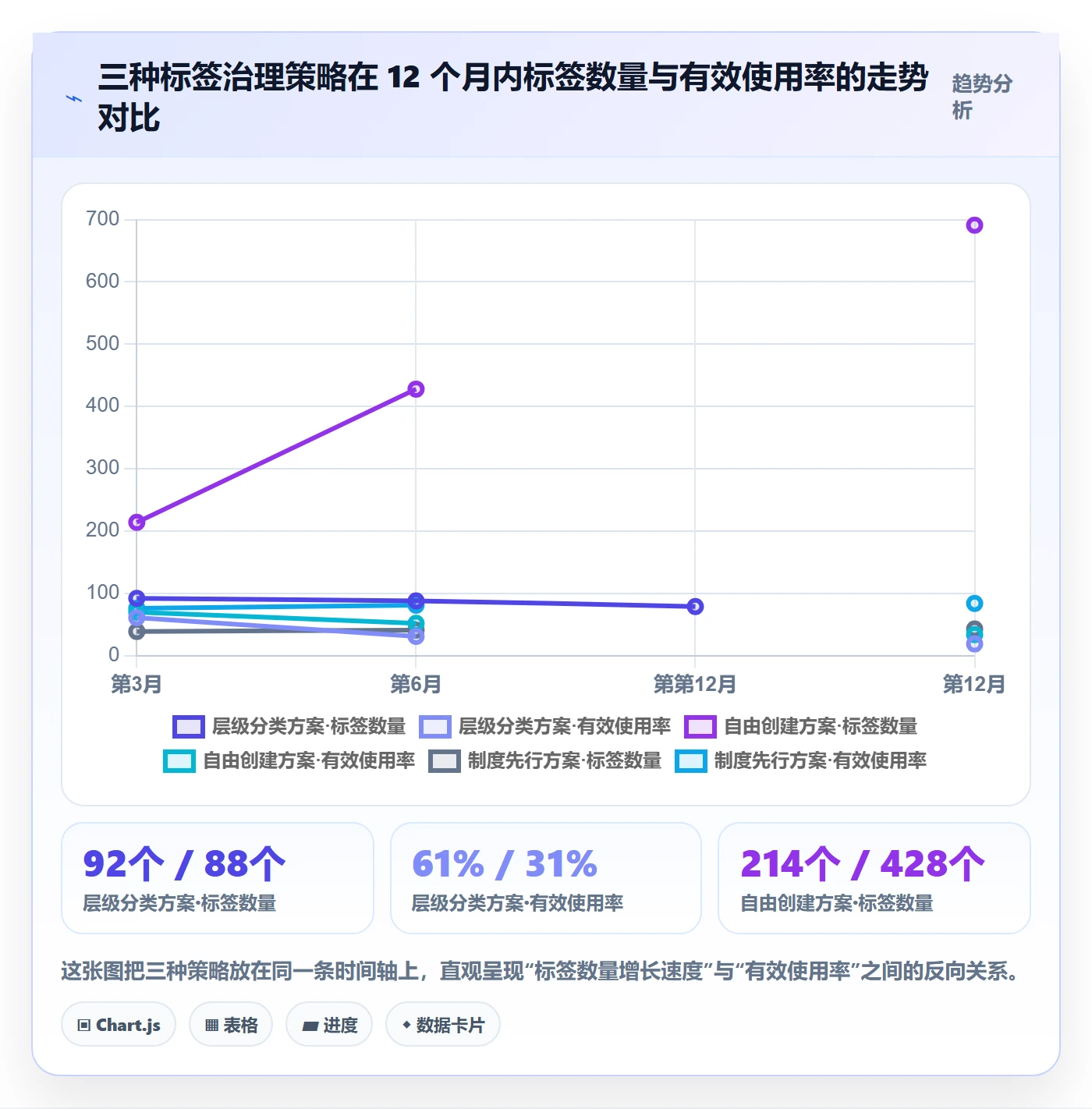Click the description paragraph starting 这张图把三种策略
Viewport: 1092px width, 1109px height.
coord(542,971)
